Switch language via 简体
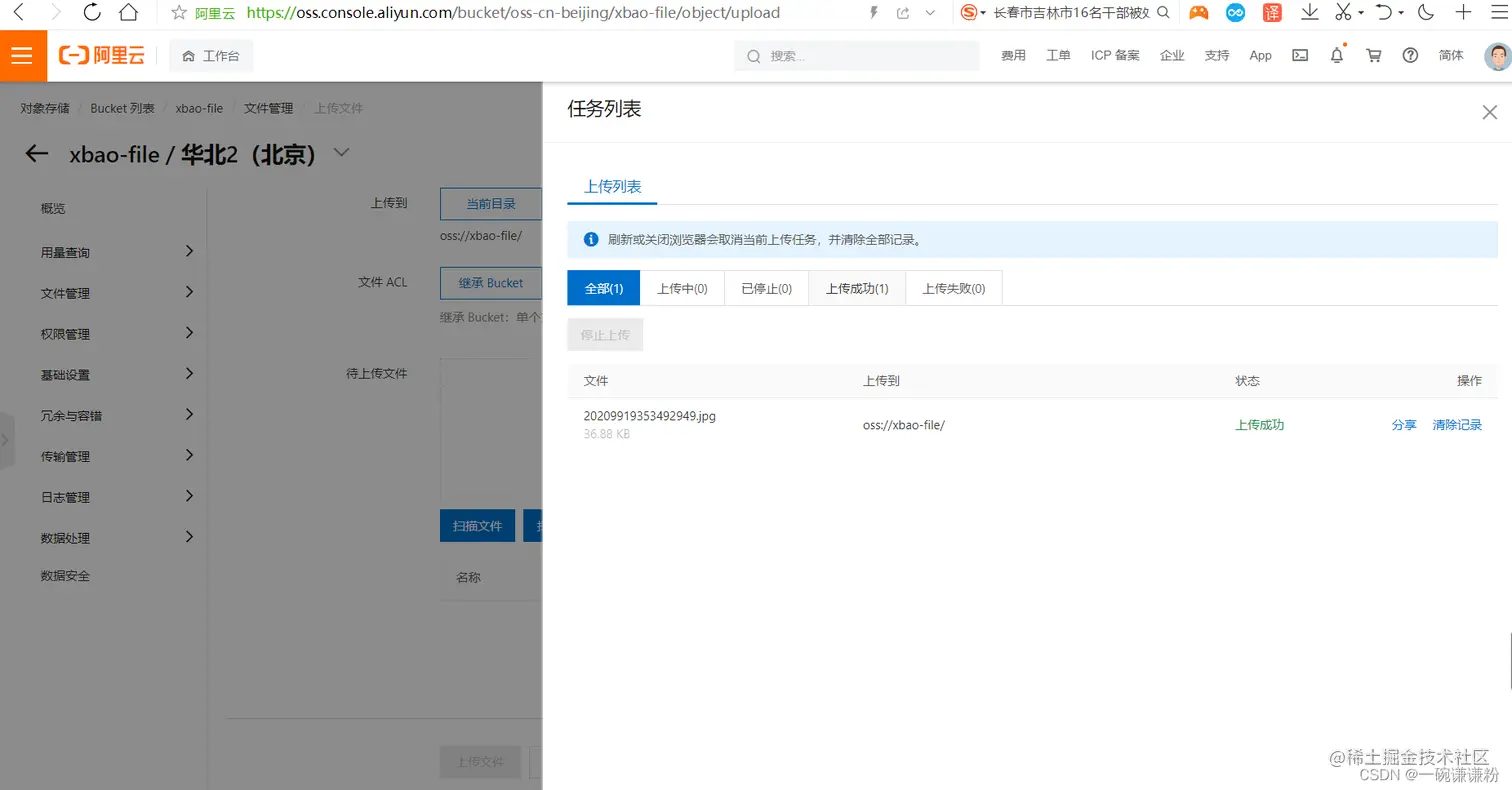The height and width of the screenshot is (790, 1512). (1451, 56)
